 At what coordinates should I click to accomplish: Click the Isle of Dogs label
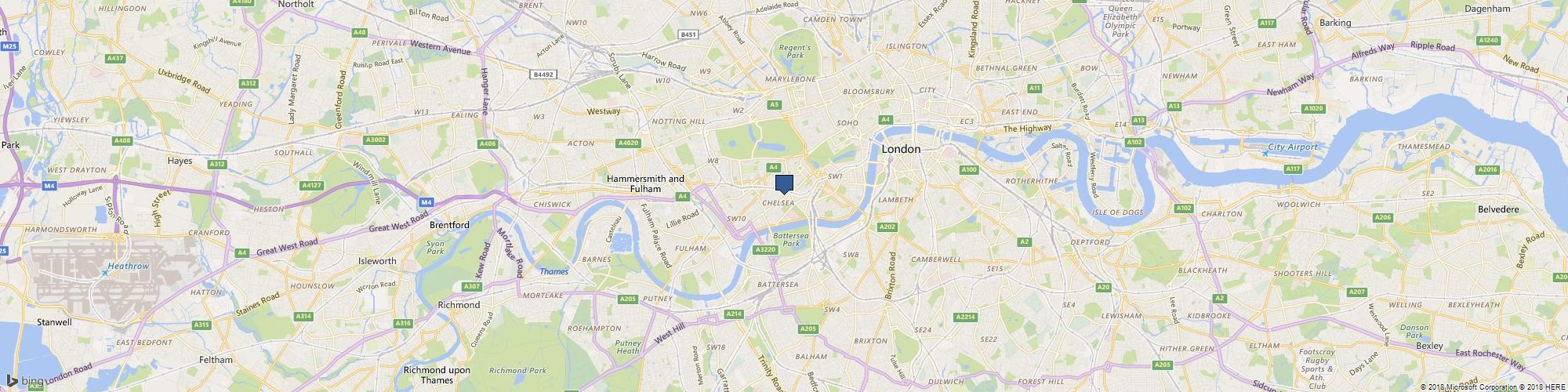coord(1116,212)
